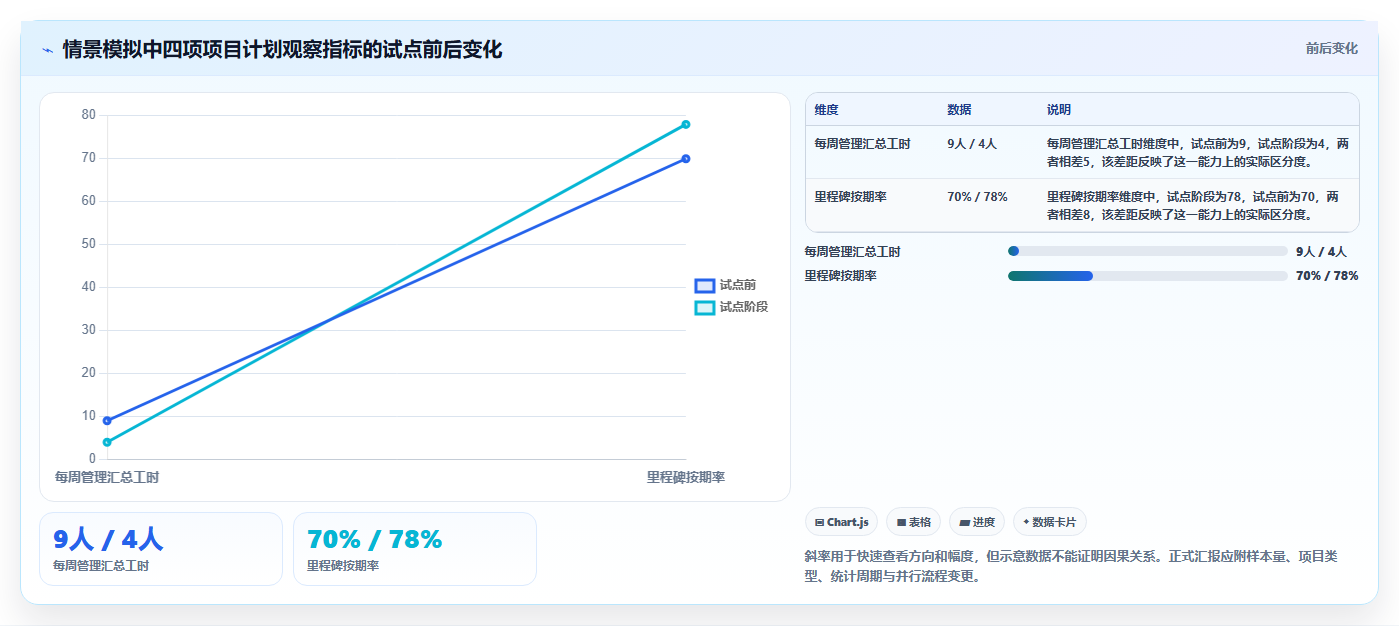This screenshot has width=1399, height=626.
Task: Click the 70% / 78% value beside progress bar
Action: pos(1327,276)
